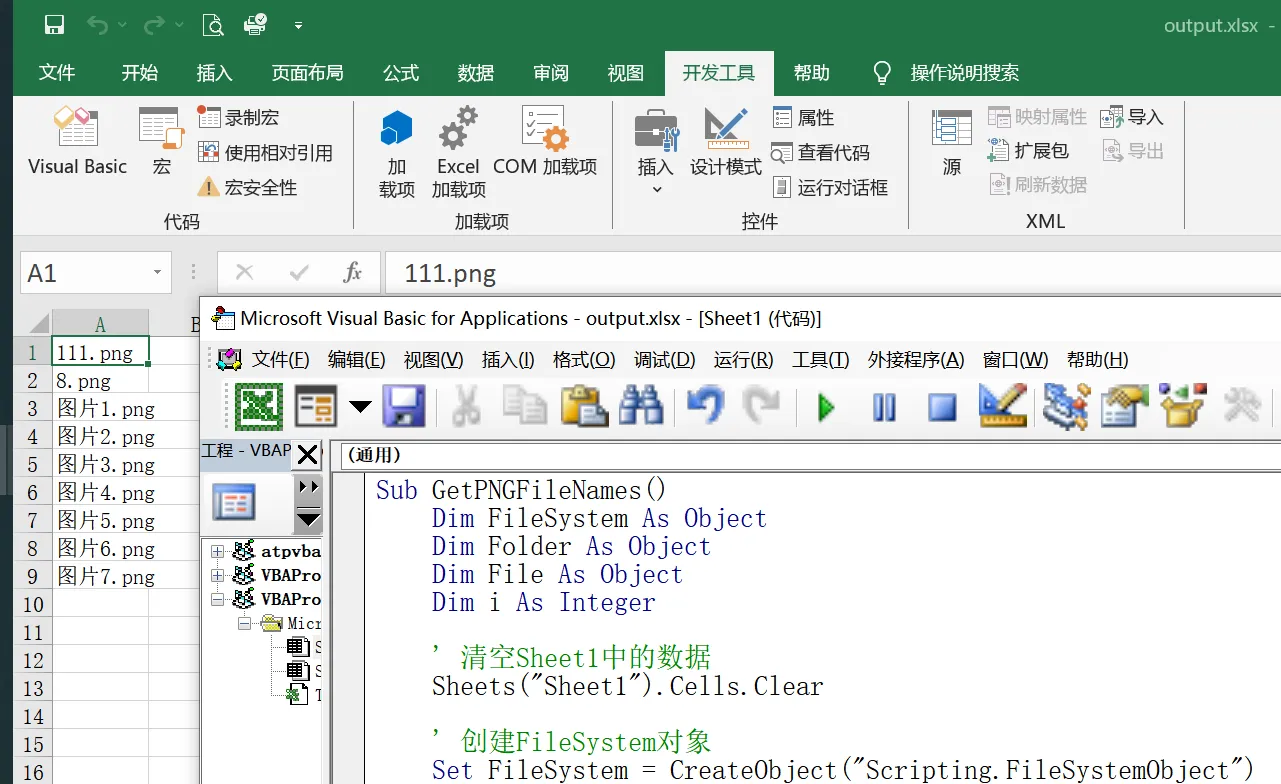
Task: Save project with VBA floppy disk icon
Action: click(x=404, y=407)
